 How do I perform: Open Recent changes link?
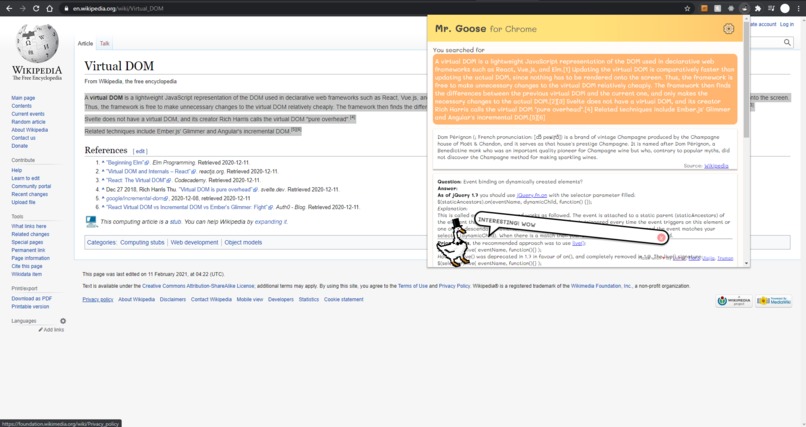(29, 194)
